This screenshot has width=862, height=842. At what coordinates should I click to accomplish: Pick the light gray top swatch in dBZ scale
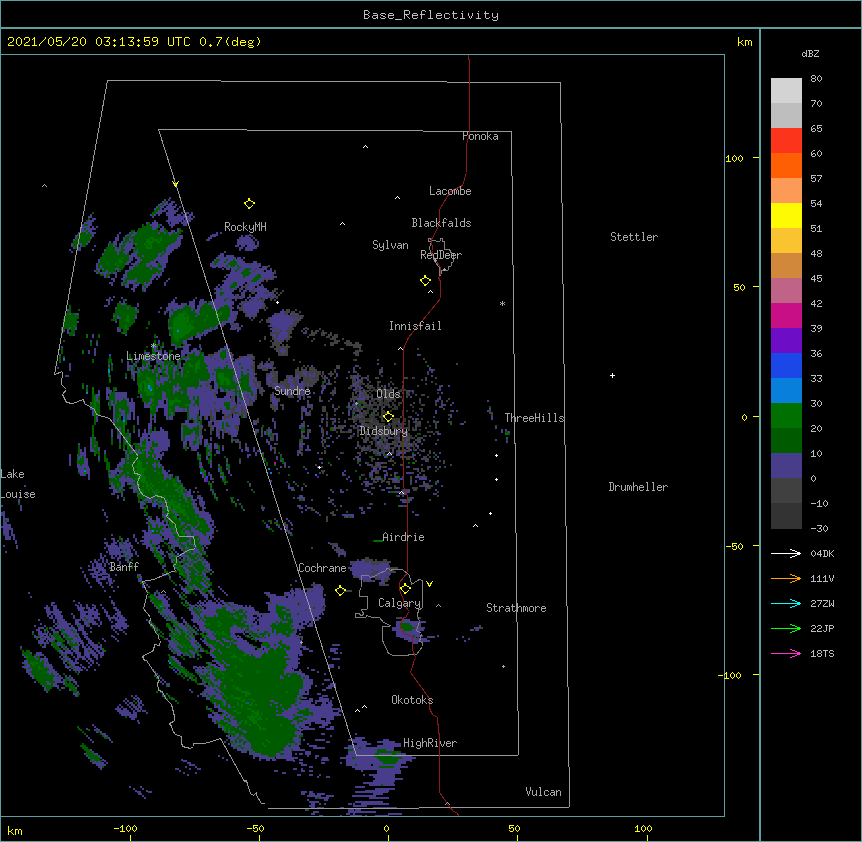[786, 90]
